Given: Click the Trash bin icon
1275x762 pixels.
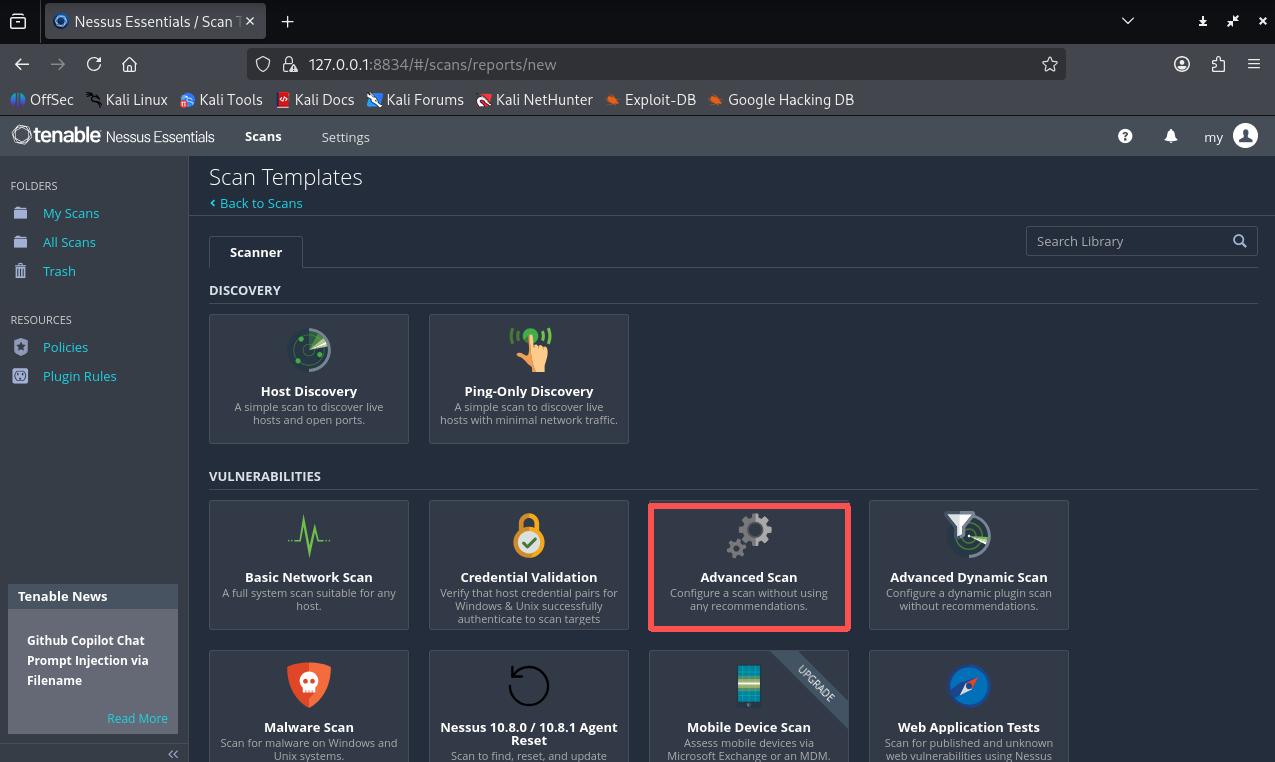Looking at the screenshot, I should [21, 271].
